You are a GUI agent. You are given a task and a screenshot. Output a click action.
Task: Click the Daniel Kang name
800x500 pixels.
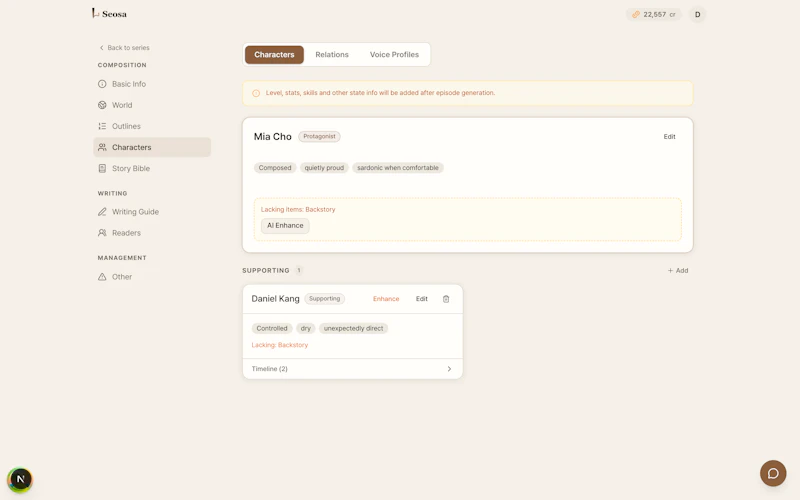275,298
